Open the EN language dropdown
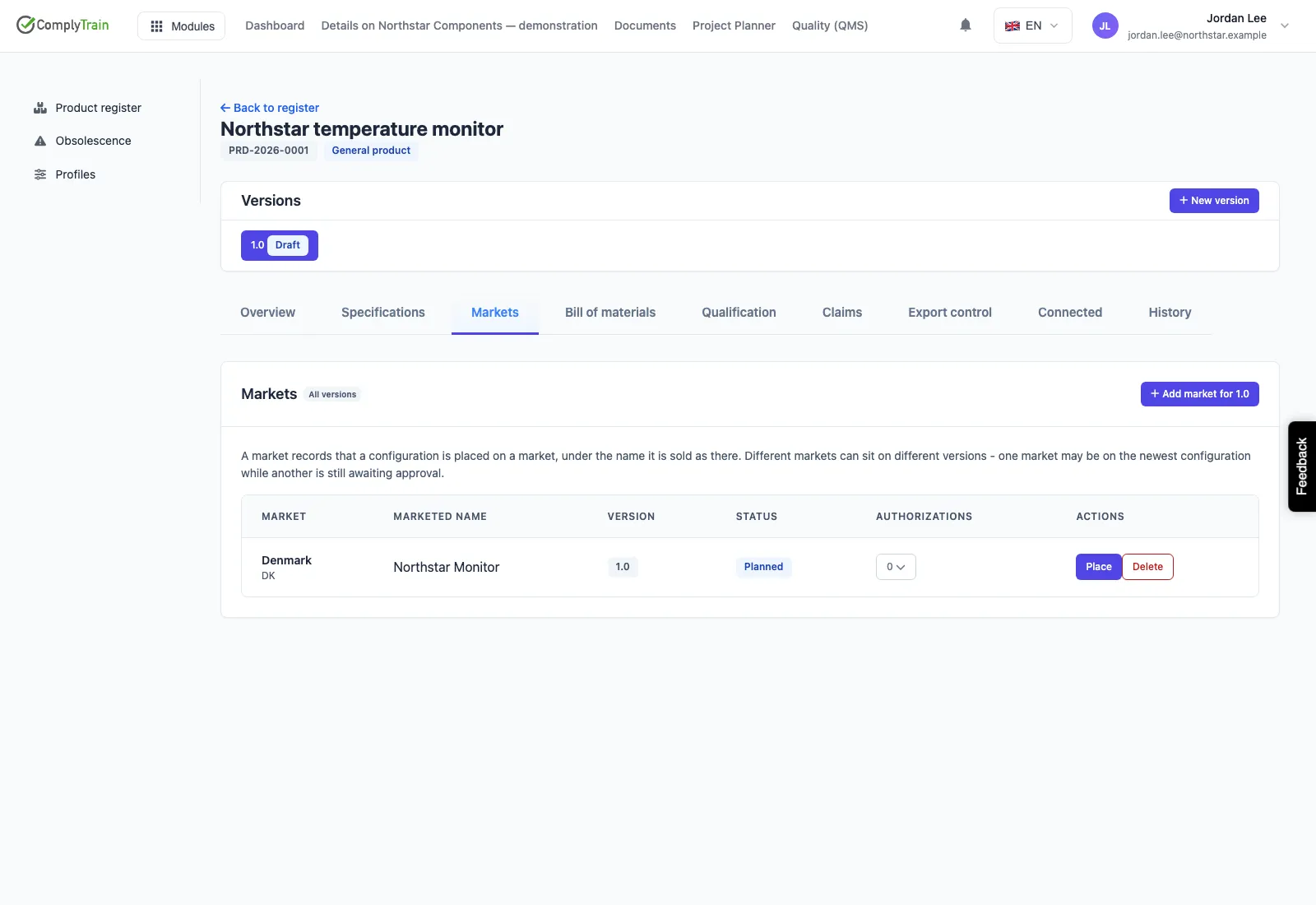1316x905 pixels. point(1032,26)
